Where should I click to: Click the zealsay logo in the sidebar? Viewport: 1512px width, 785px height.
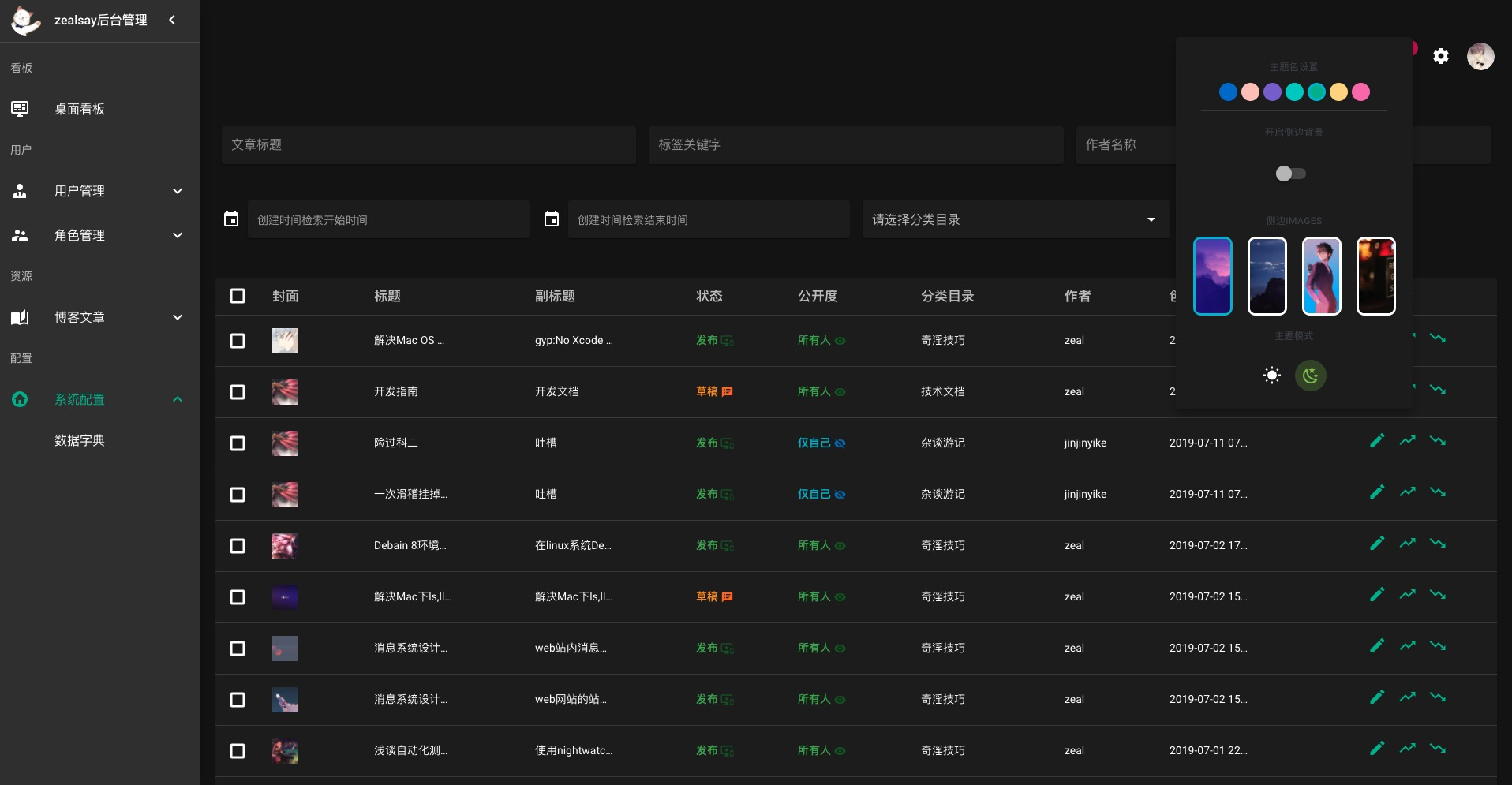[x=25, y=21]
